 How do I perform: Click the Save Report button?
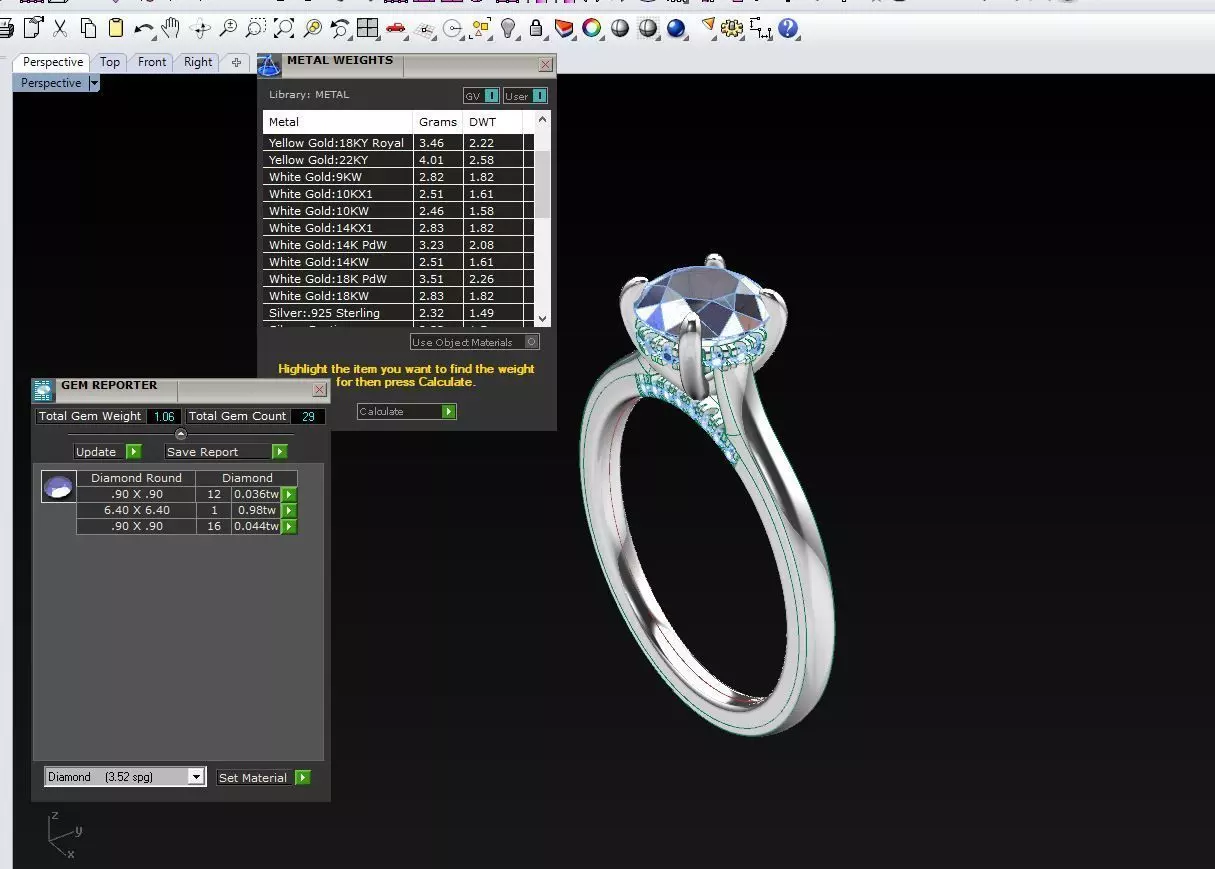click(226, 452)
